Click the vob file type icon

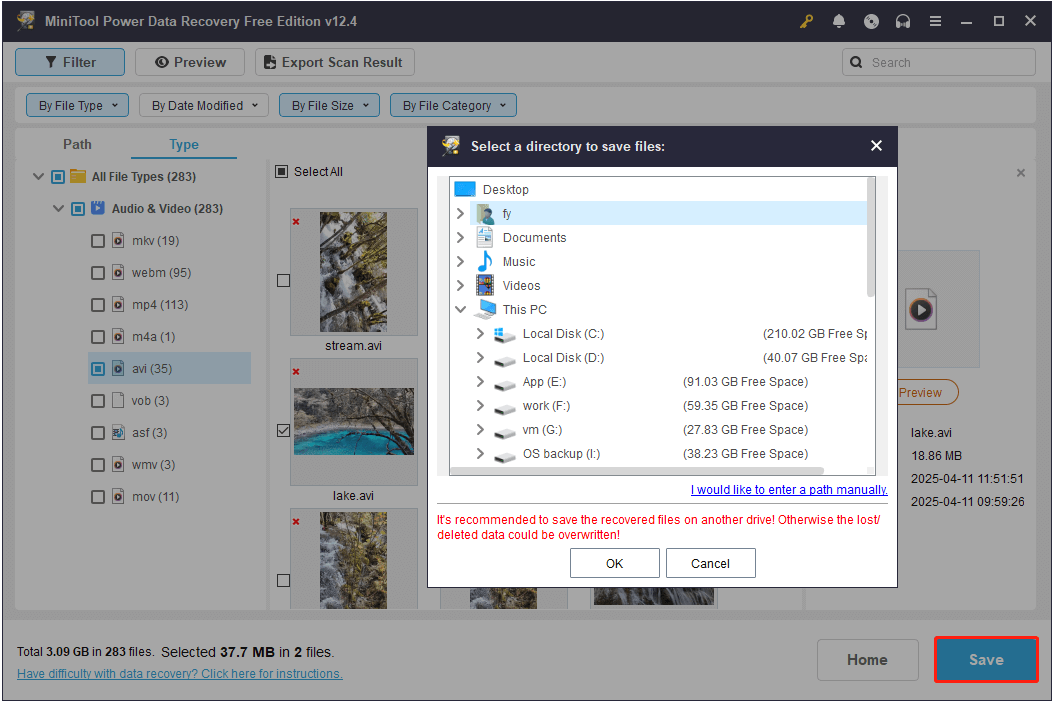click(118, 400)
